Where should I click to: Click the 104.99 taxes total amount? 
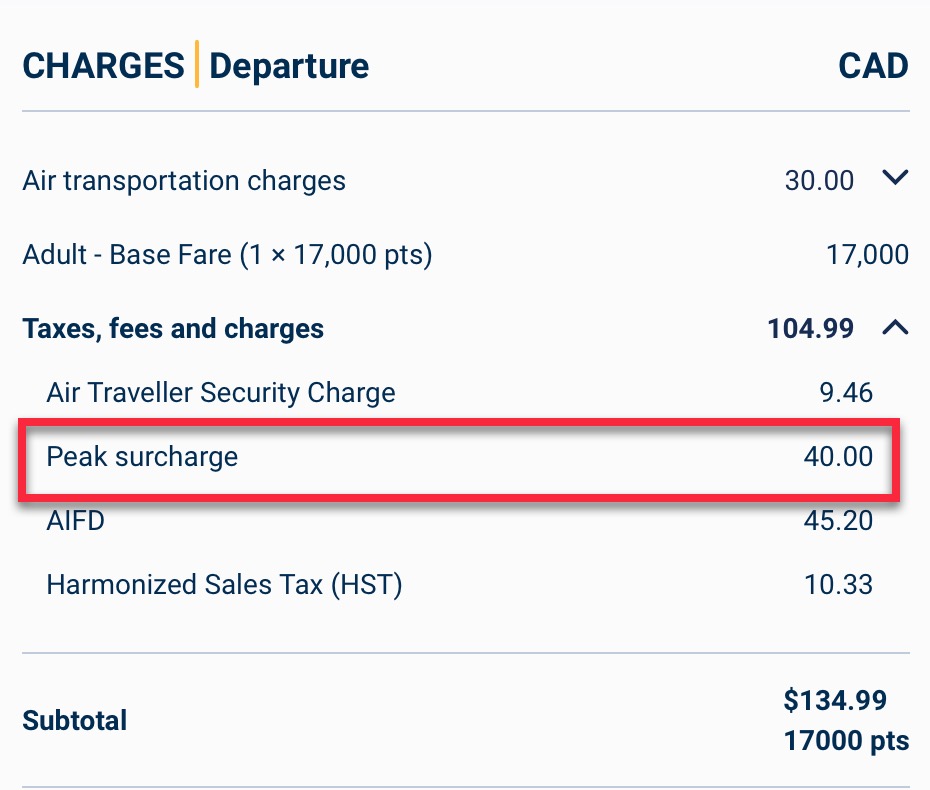[x=810, y=328]
